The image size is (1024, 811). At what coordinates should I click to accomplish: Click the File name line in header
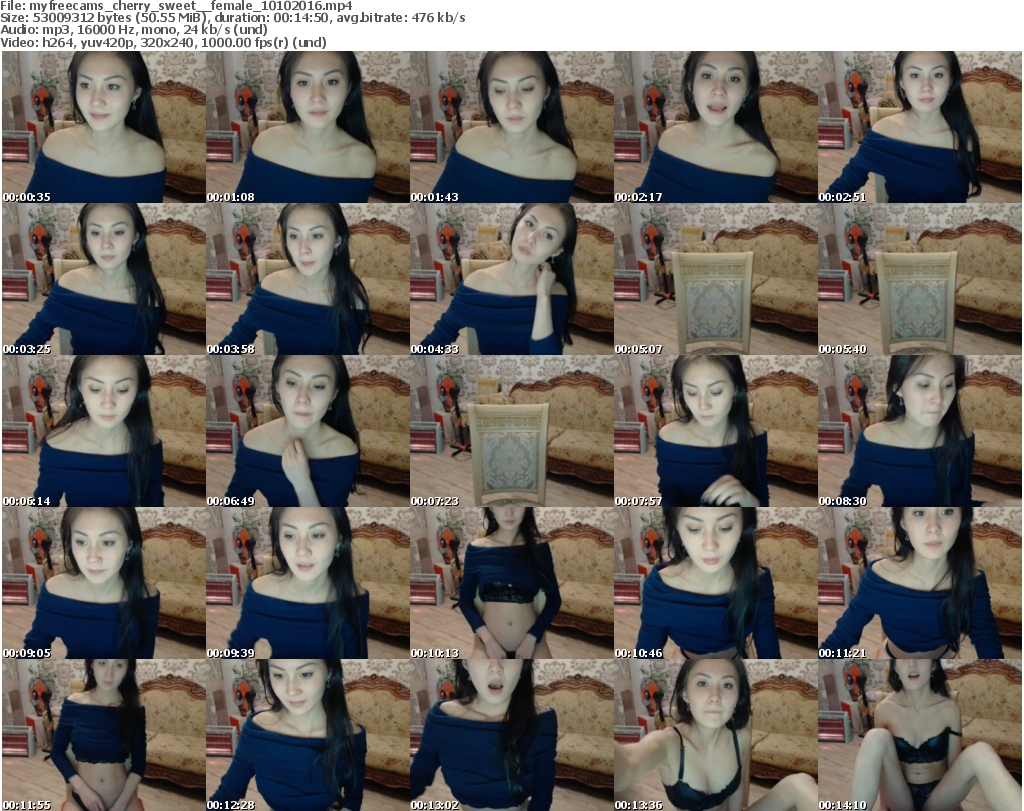point(176,6)
